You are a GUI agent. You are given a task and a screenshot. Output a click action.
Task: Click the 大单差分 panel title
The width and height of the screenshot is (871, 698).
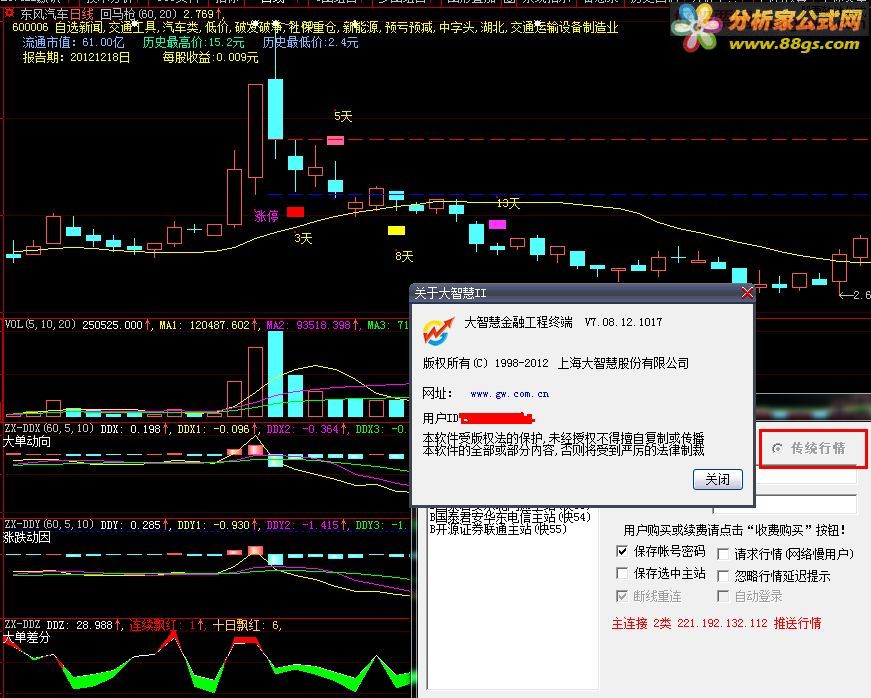coord(27,637)
